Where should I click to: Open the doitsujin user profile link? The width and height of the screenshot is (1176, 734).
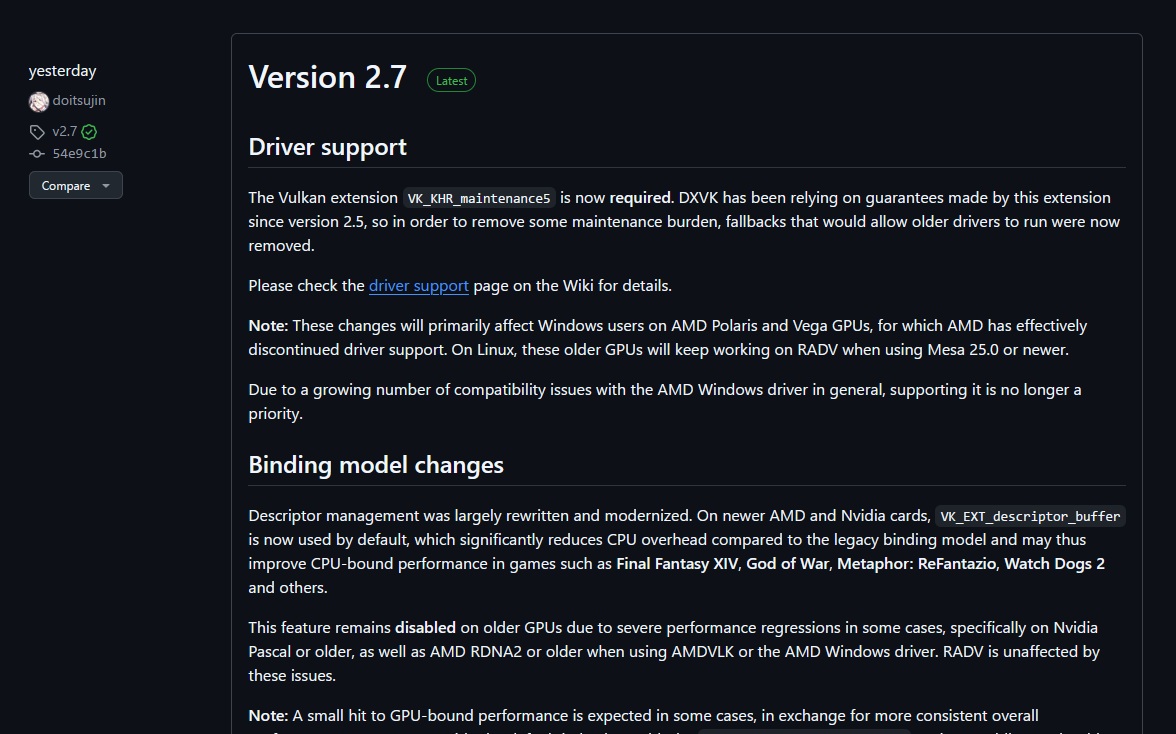(79, 100)
